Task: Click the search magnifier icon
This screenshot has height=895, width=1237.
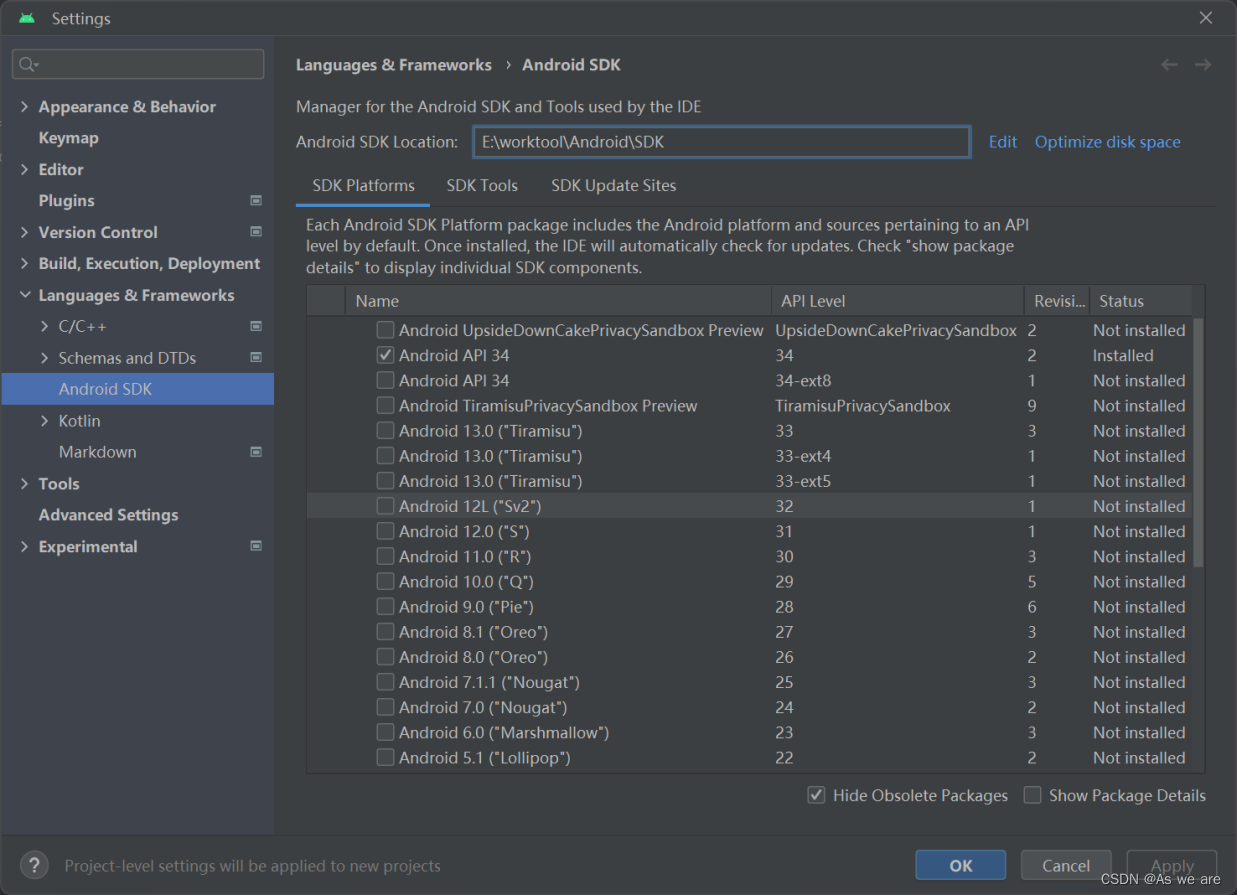Action: click(27, 64)
